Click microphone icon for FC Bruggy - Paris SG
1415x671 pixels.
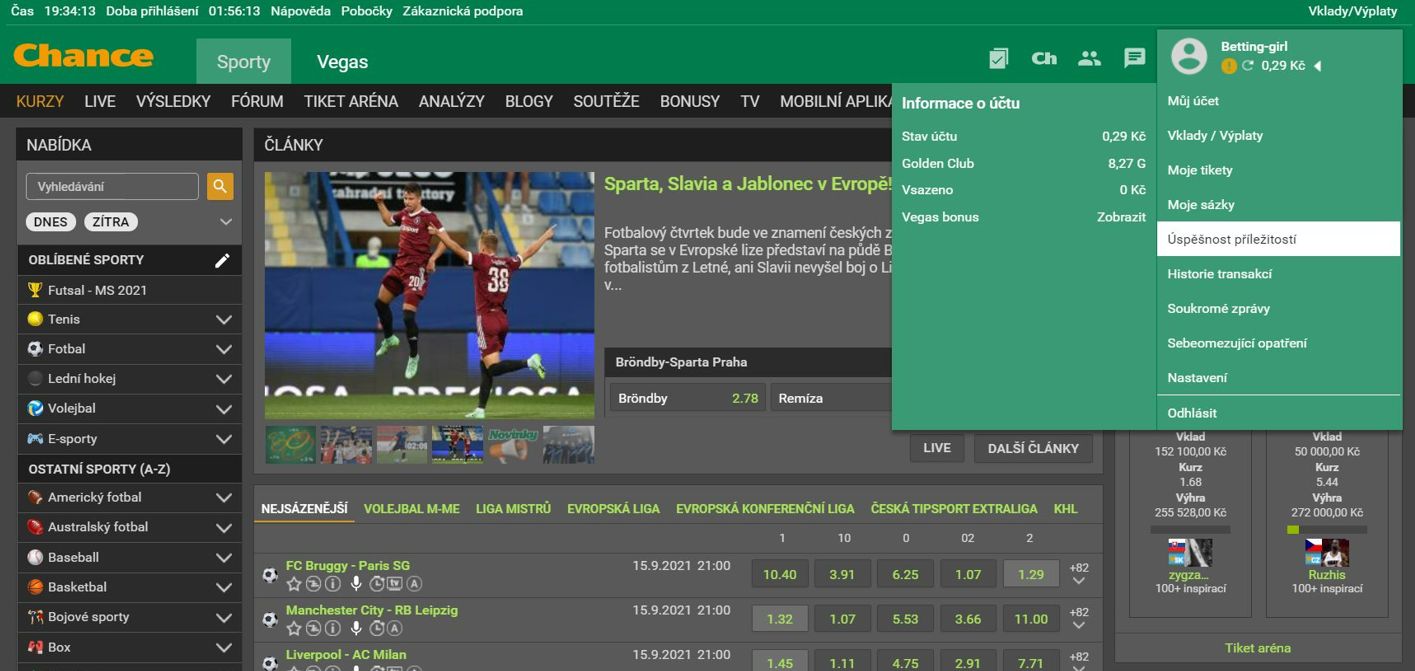[x=356, y=584]
